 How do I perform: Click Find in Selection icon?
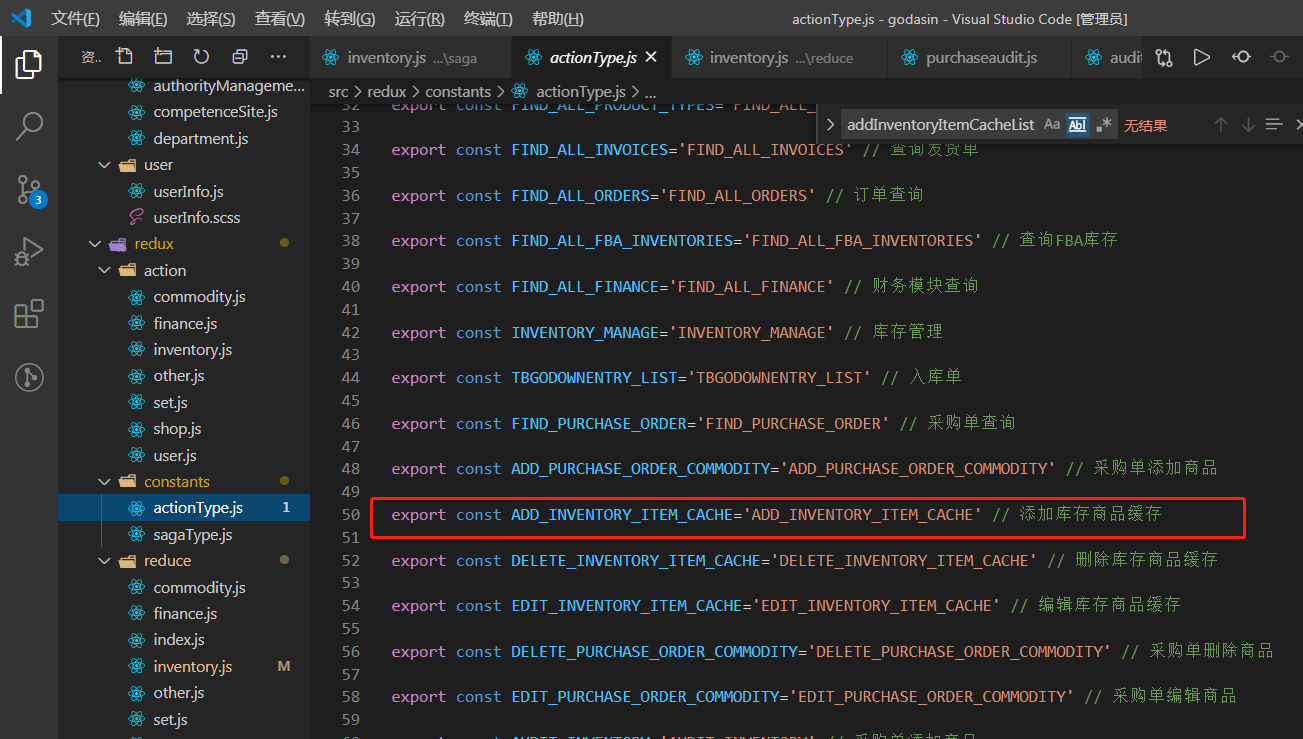pyautogui.click(x=1274, y=125)
